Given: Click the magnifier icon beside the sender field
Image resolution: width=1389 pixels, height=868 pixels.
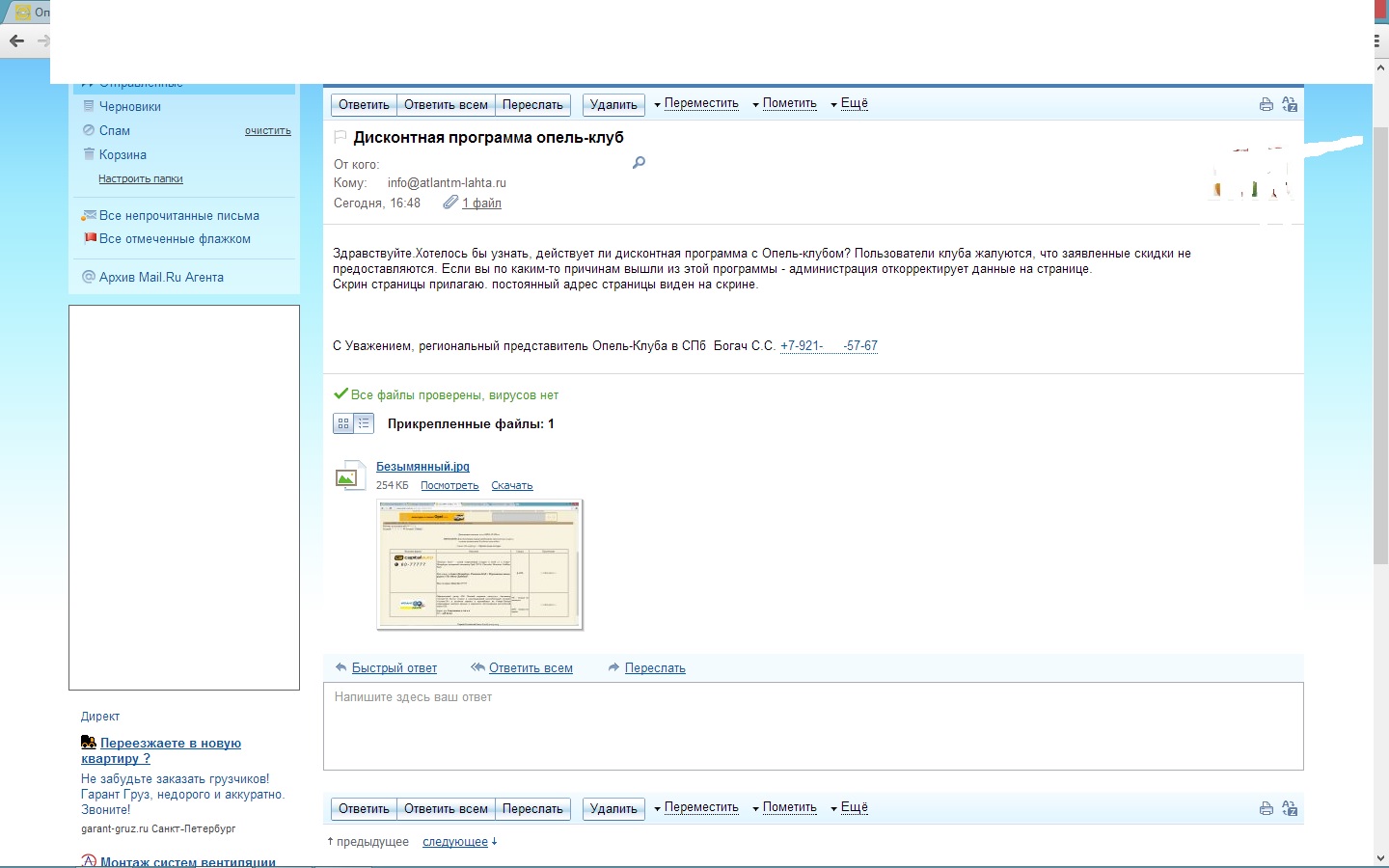Looking at the screenshot, I should click(x=639, y=163).
